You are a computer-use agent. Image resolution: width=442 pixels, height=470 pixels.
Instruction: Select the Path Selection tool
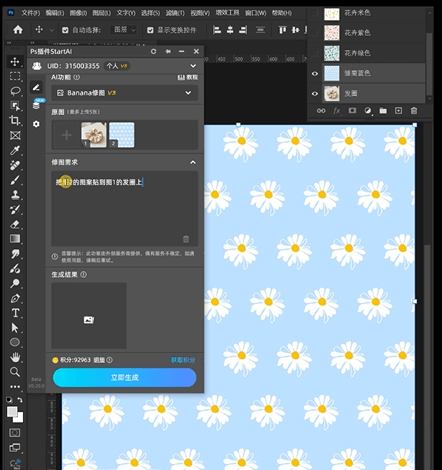(15, 328)
